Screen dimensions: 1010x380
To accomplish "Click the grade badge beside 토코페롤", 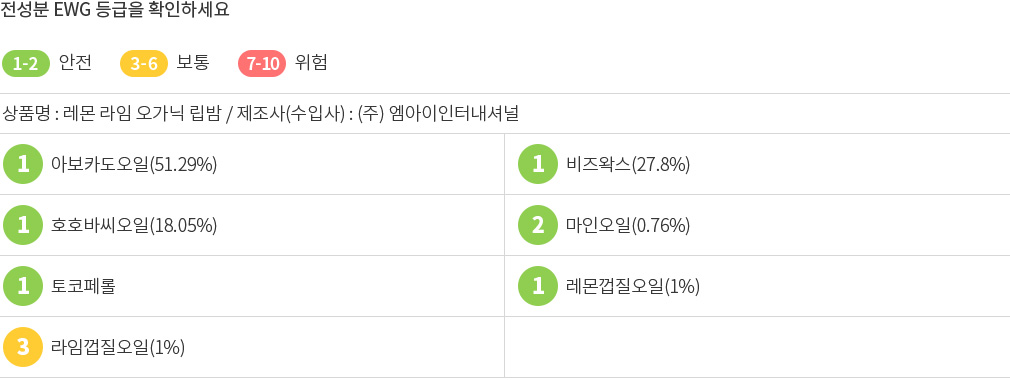I will [x=23, y=286].
